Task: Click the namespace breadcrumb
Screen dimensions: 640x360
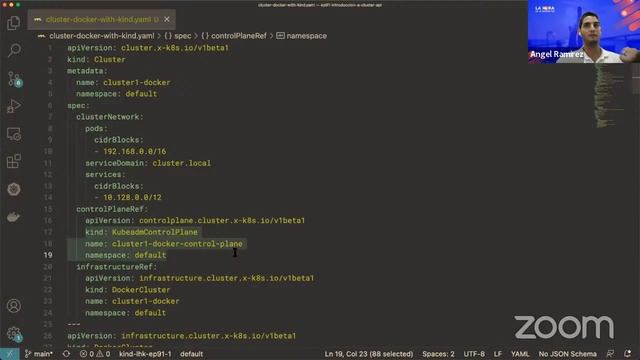Action: (302, 36)
